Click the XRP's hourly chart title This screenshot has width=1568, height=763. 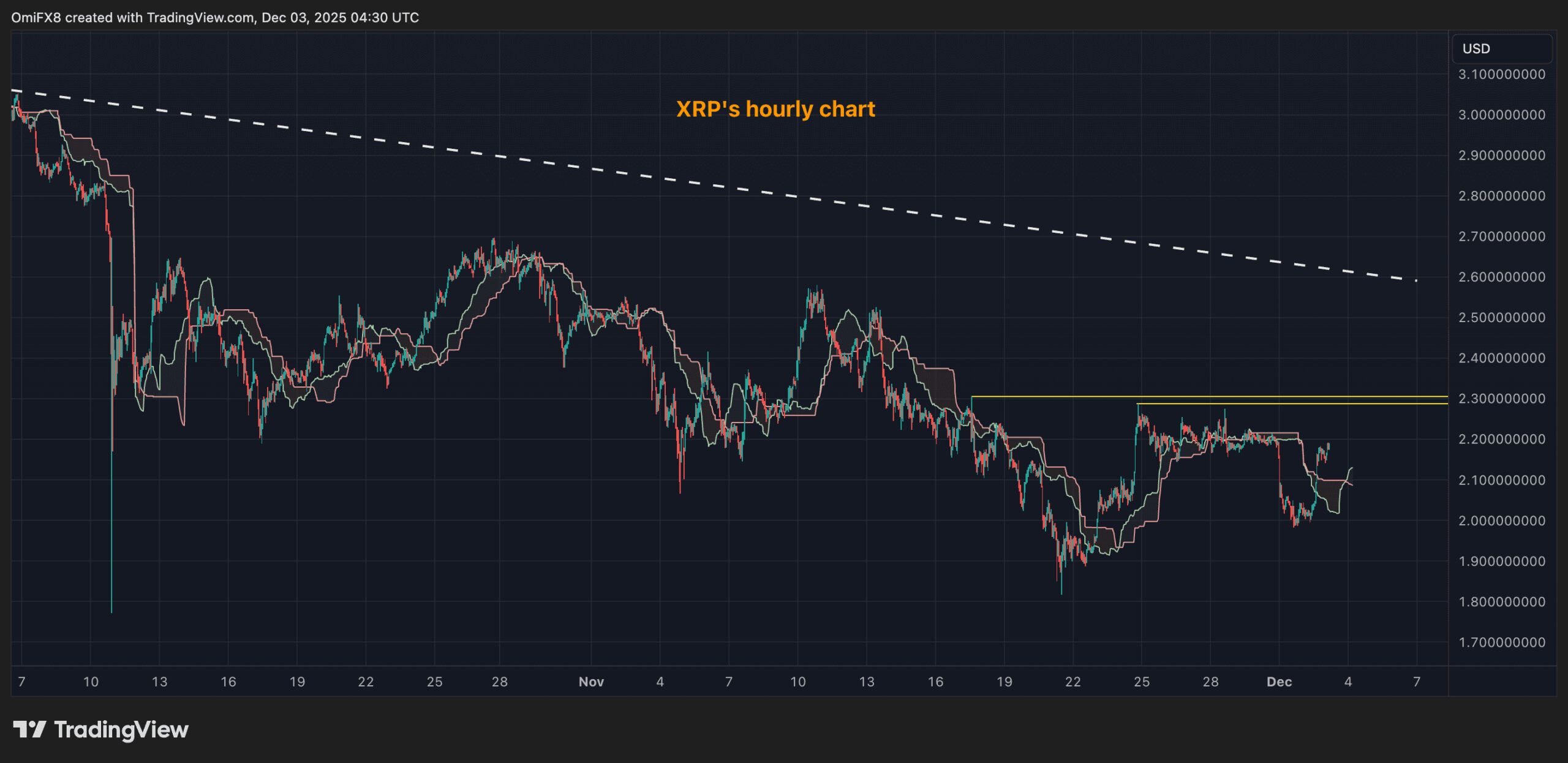775,109
